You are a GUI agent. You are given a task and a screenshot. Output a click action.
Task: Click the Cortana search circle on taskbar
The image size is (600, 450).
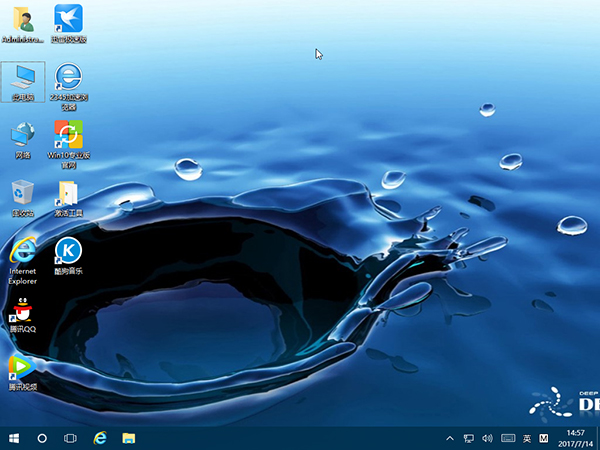pos(43,438)
